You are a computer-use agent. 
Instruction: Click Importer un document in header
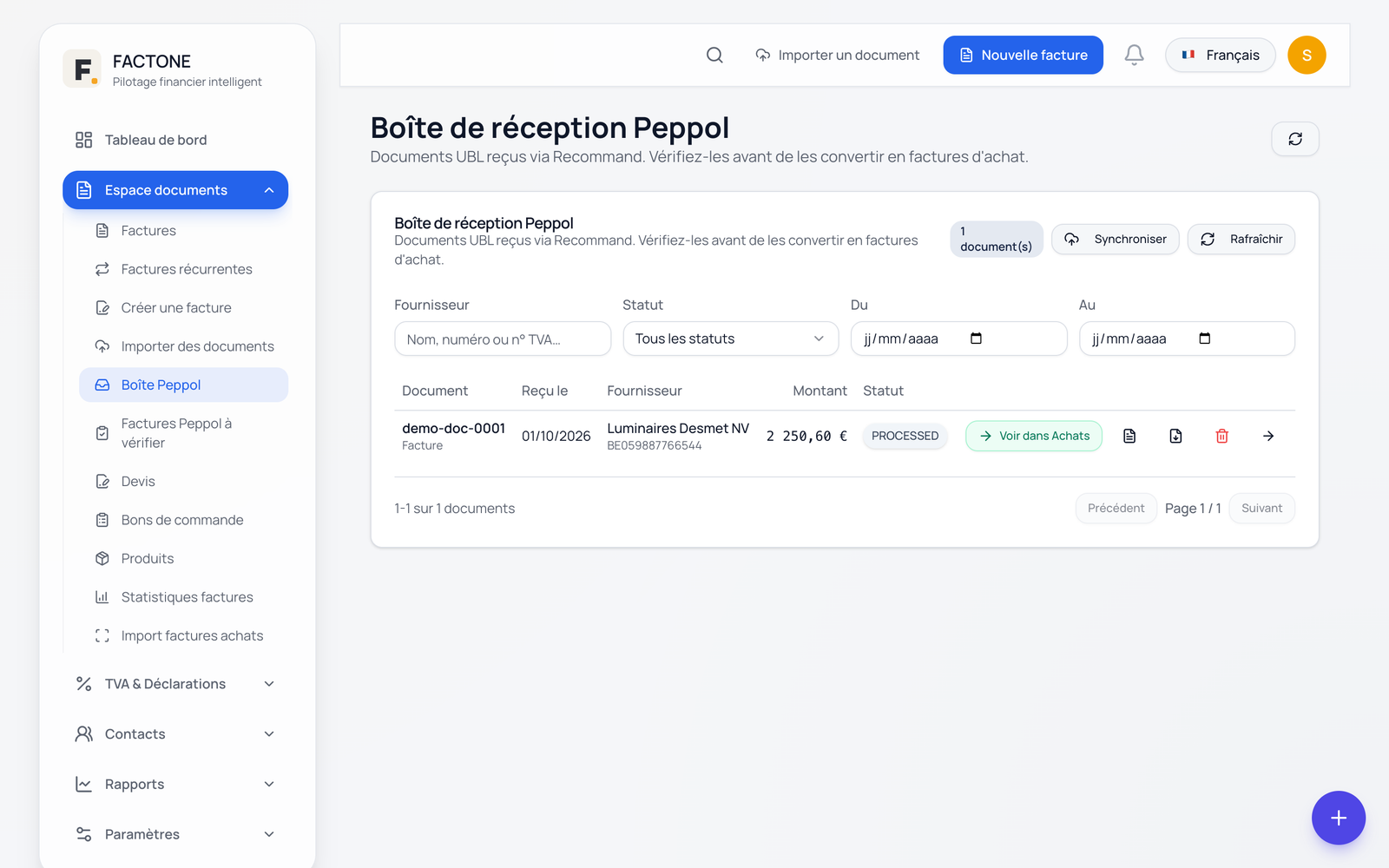[x=837, y=55]
